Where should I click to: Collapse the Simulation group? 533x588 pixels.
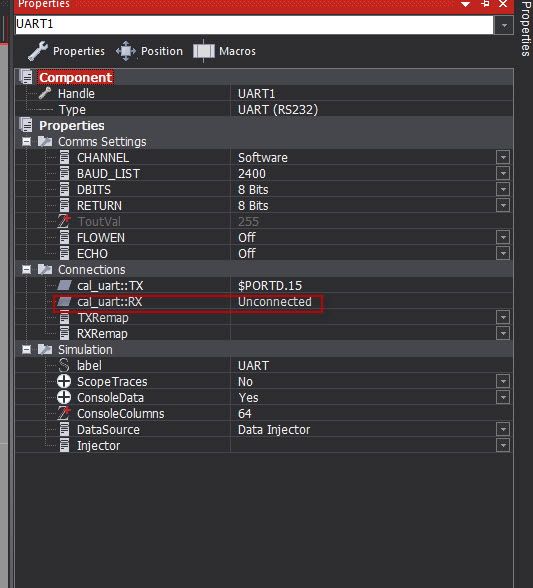pyautogui.click(x=26, y=350)
